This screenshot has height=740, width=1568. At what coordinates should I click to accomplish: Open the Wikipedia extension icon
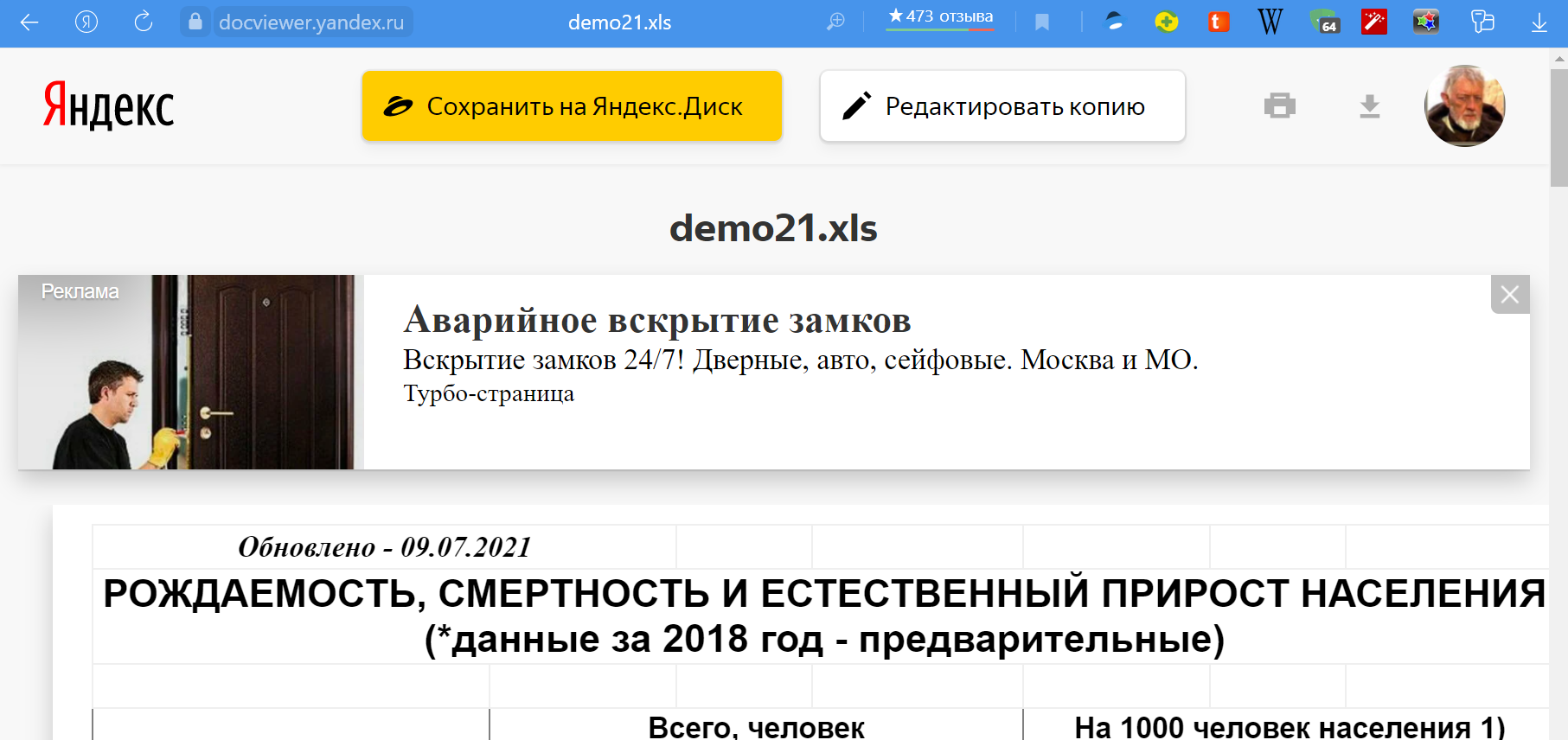1270,22
